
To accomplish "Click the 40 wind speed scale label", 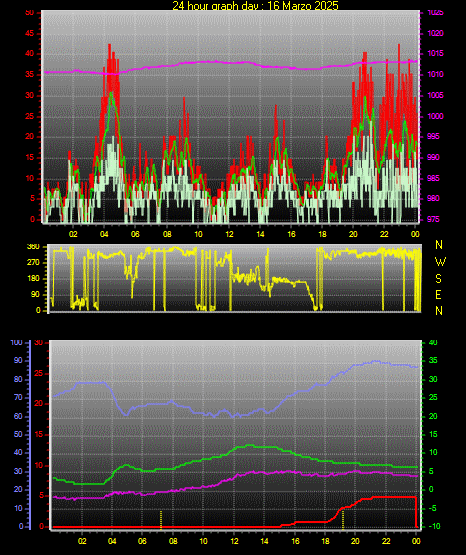I will click(29, 54).
